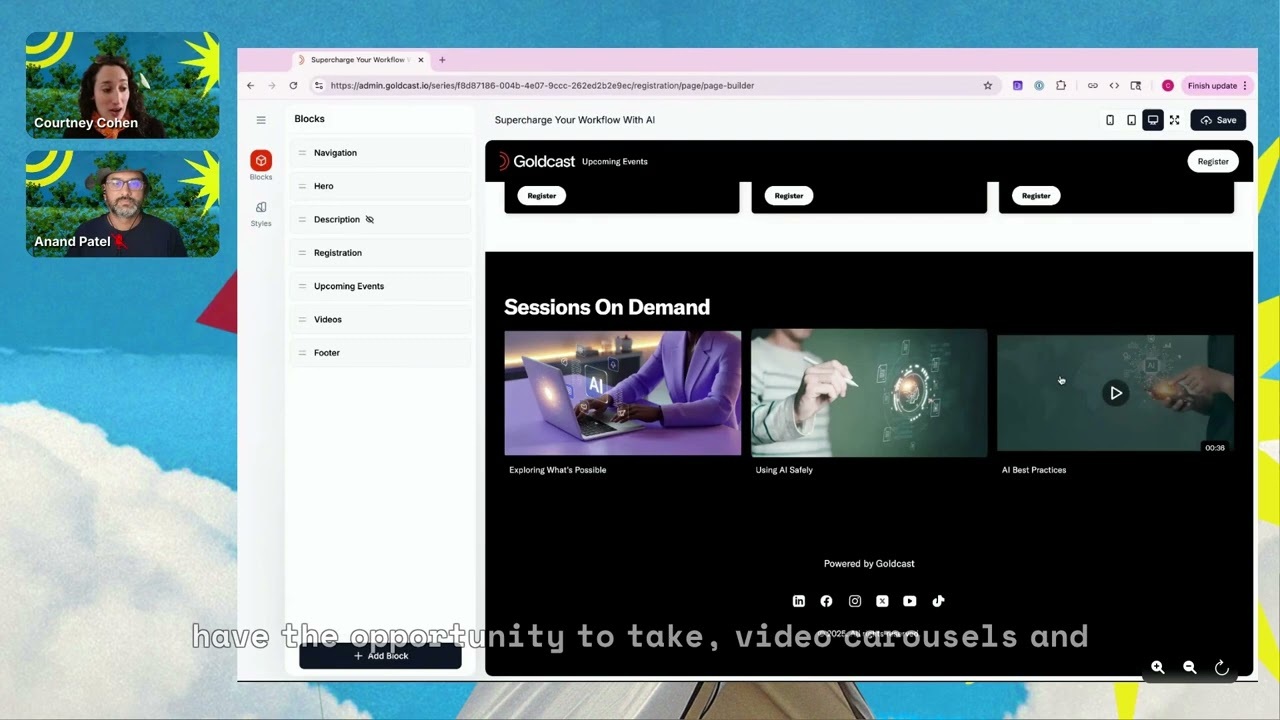The width and height of the screenshot is (1280, 720).
Task: Play the AI Best Practices video
Action: (x=1116, y=393)
